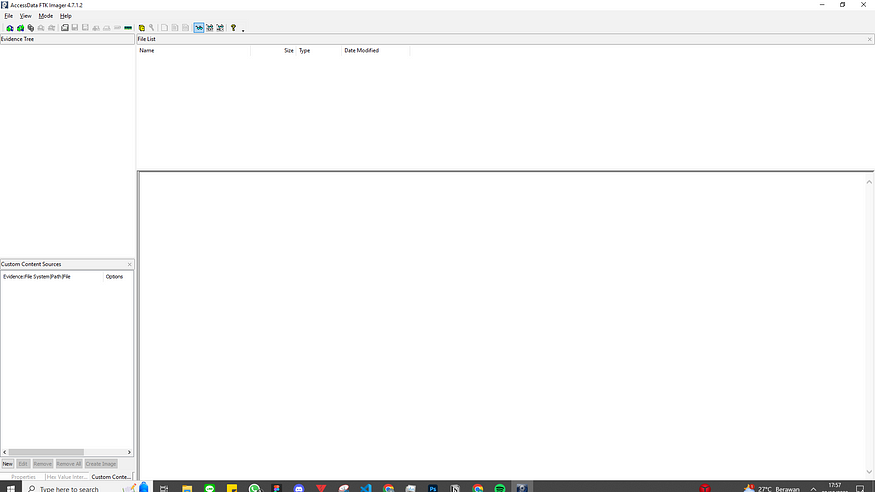875x492 pixels.
Task: Close the File List panel
Action: (x=869, y=39)
